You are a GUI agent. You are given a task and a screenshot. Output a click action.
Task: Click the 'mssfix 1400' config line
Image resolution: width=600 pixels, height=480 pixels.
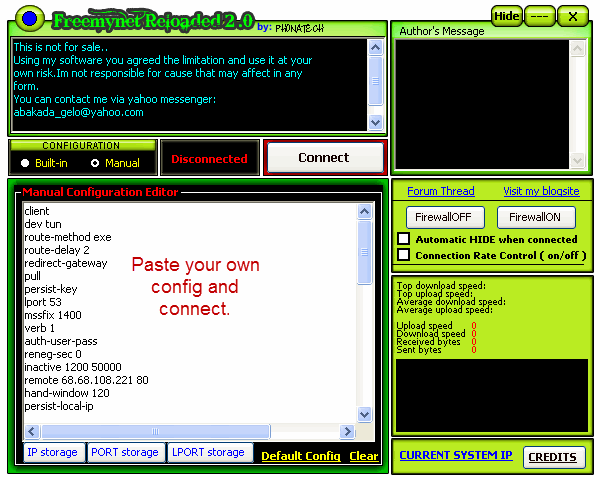(53, 315)
